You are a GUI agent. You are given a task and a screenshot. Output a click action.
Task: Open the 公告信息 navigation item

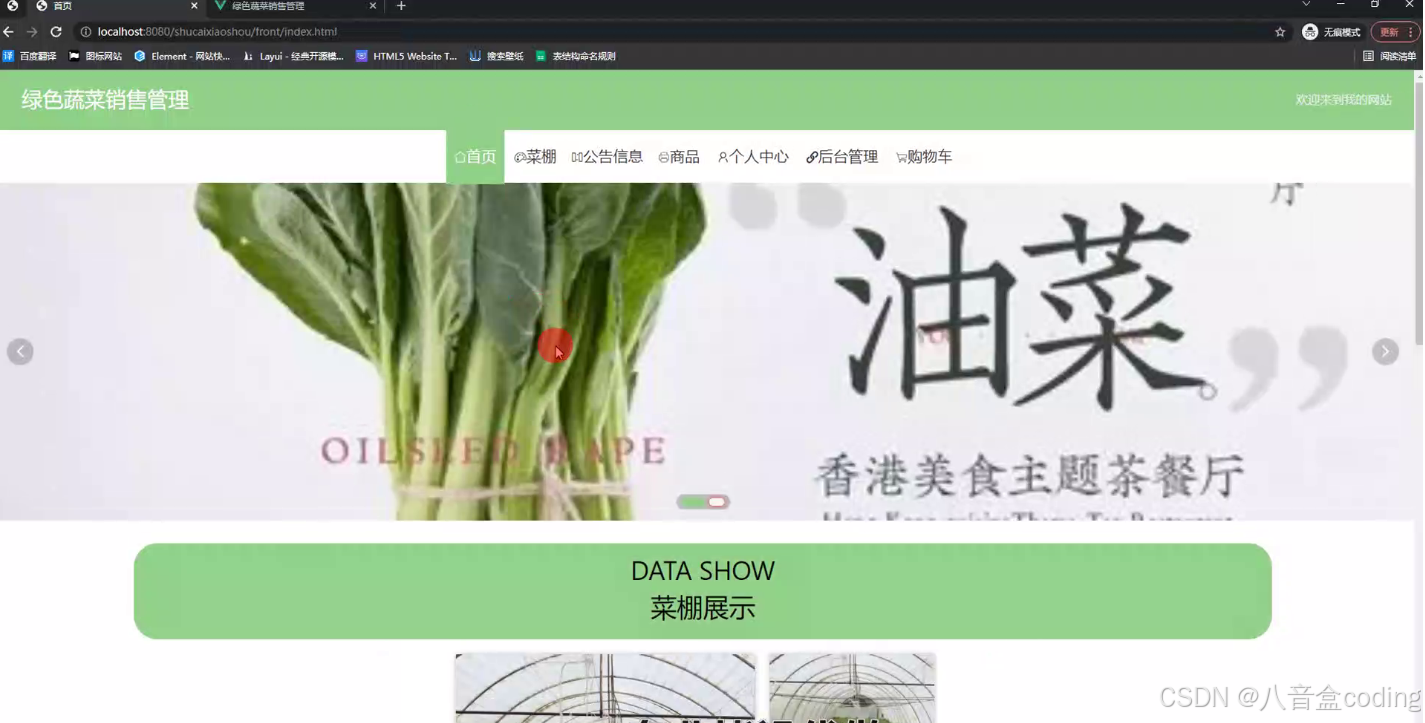pos(607,157)
